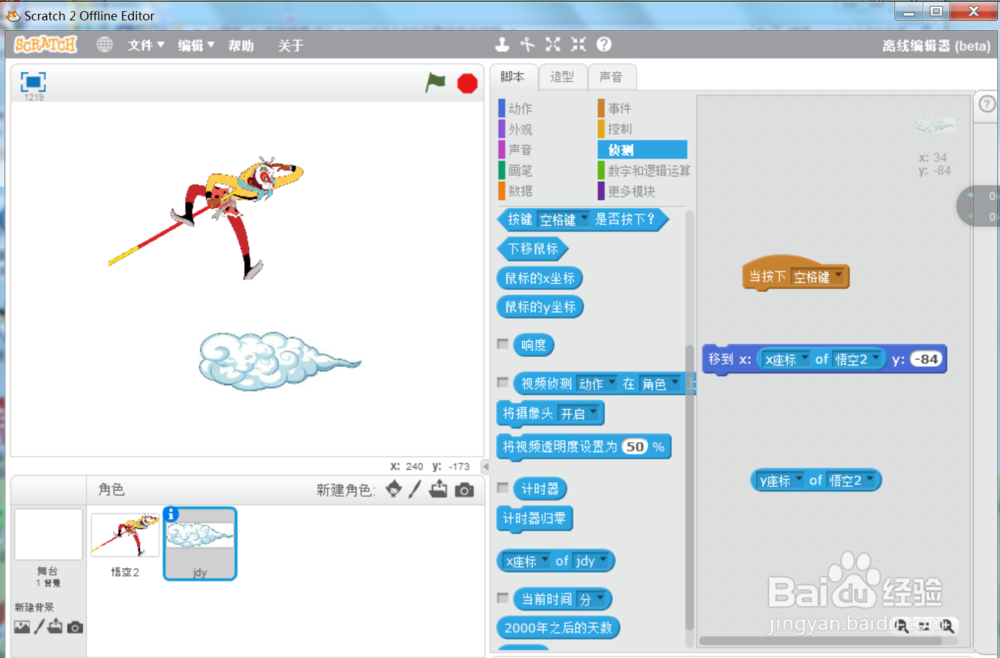Select the jdy sprite thumbnail
Image resolution: width=1000 pixels, height=658 pixels.
coord(200,544)
